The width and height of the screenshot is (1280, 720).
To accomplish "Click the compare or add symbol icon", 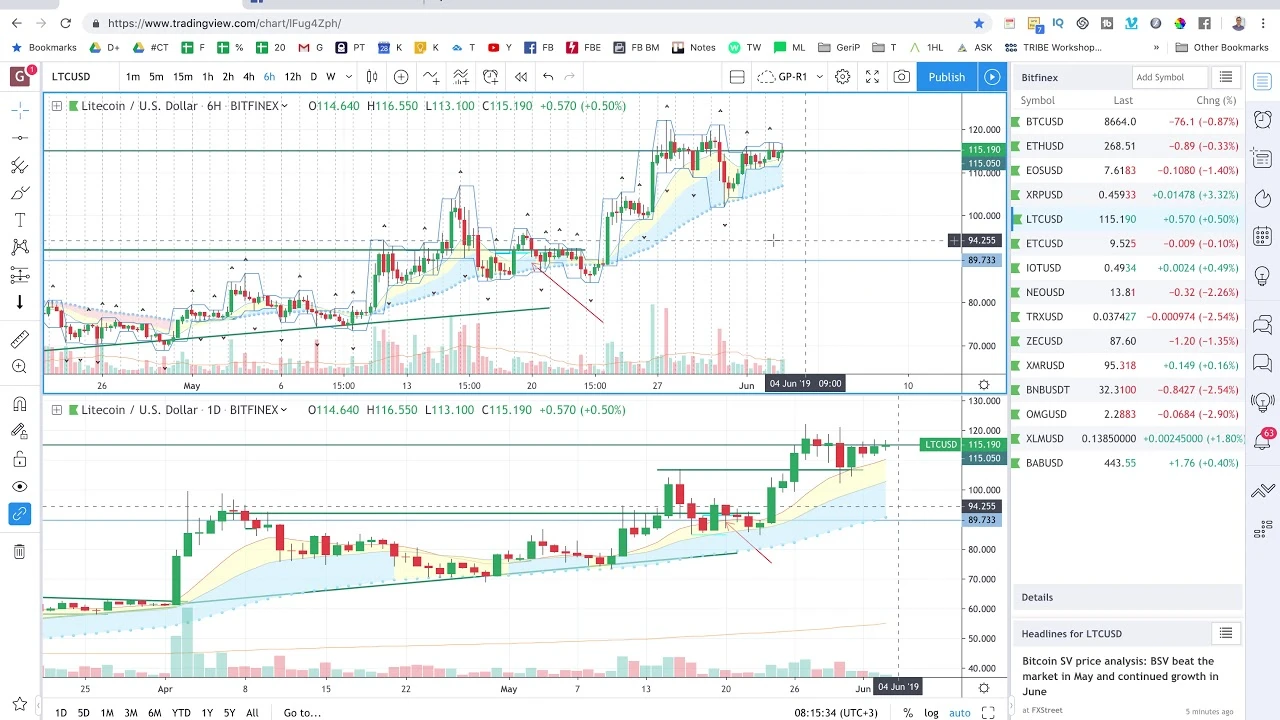I will click(x=401, y=77).
